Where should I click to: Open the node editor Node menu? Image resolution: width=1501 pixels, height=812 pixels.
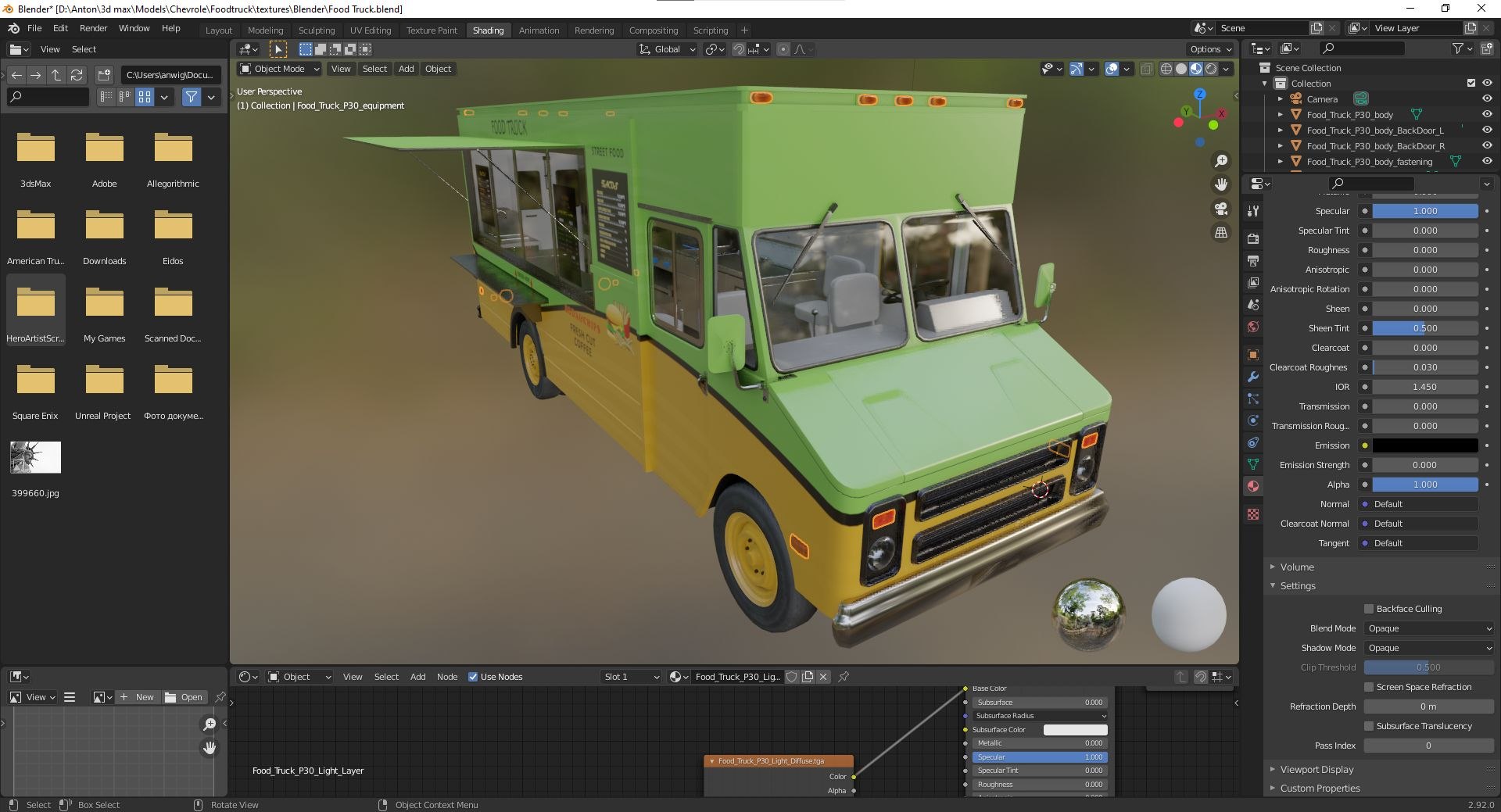(447, 677)
